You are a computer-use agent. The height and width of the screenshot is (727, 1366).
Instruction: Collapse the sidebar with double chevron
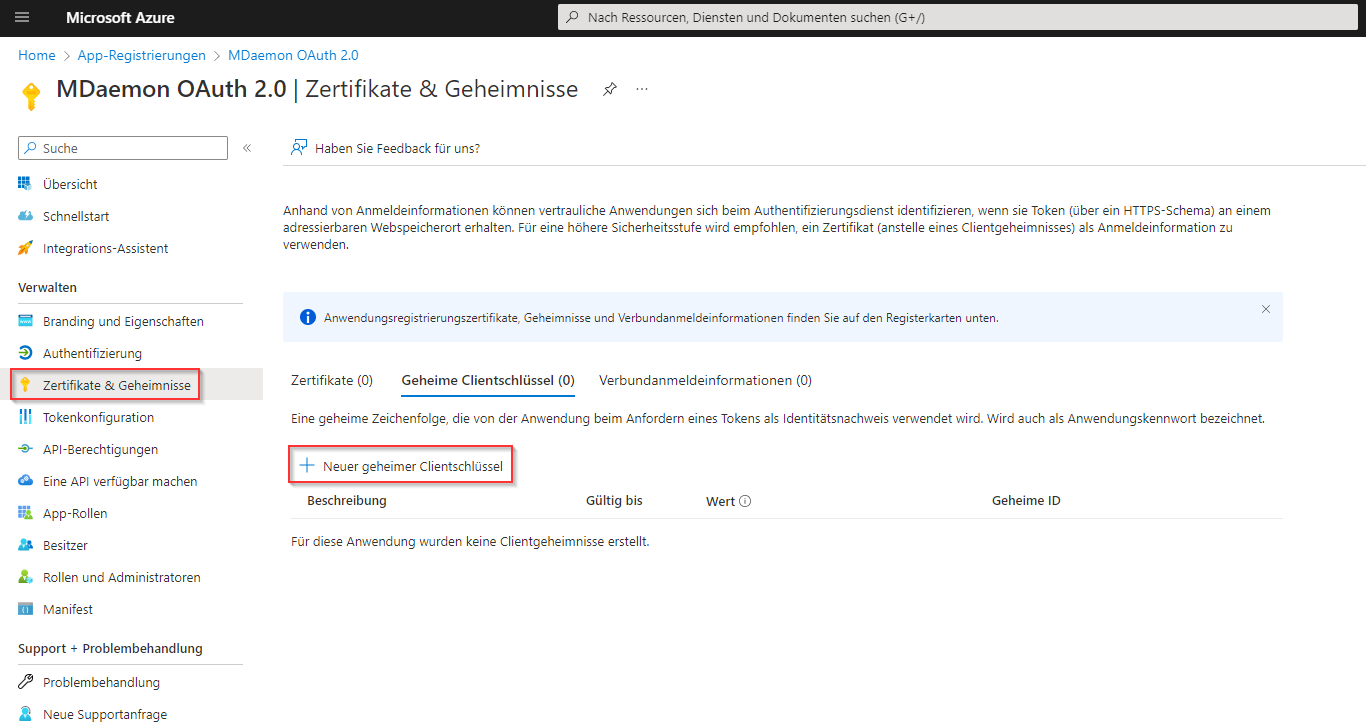tap(247, 148)
